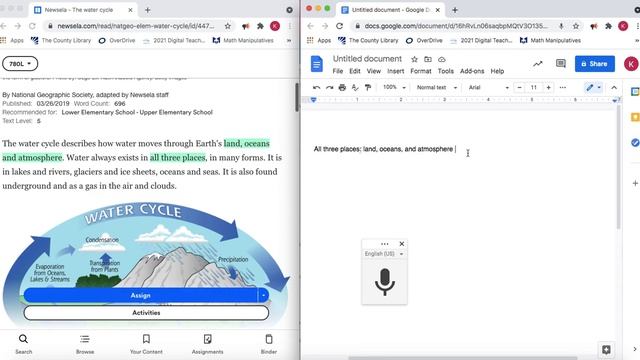Viewport: 640px width, 360px height.
Task: Open the Insert menu in Docs
Action: 396,71
